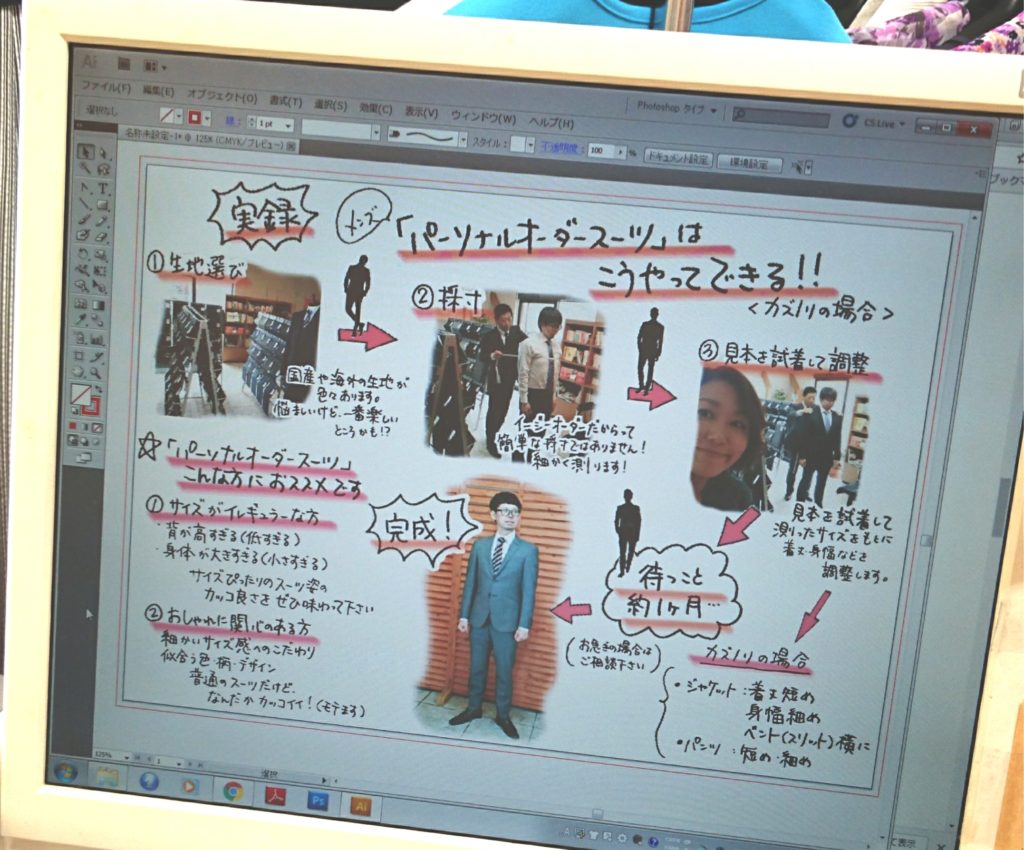Toggle the None color mode button in toolbox
This screenshot has width=1024, height=850.
point(97,427)
